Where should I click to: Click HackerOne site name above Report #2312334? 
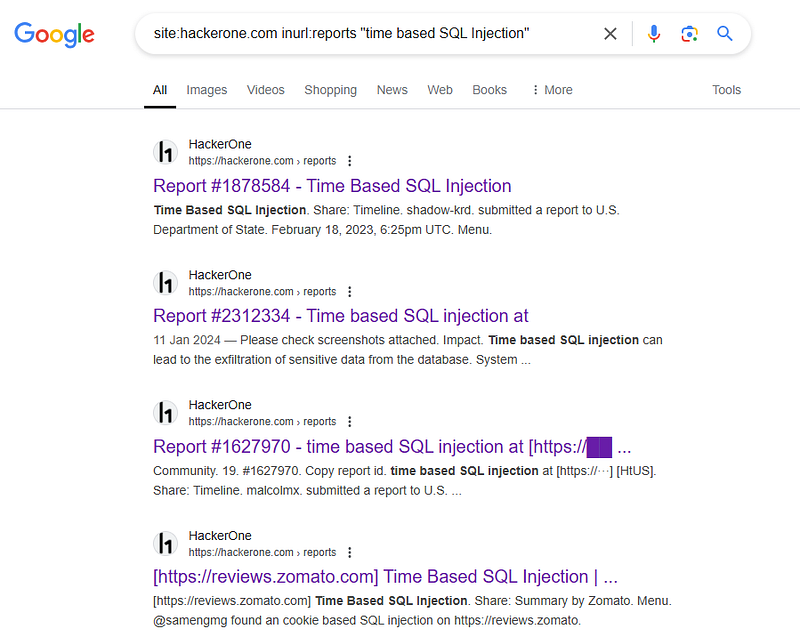(220, 275)
